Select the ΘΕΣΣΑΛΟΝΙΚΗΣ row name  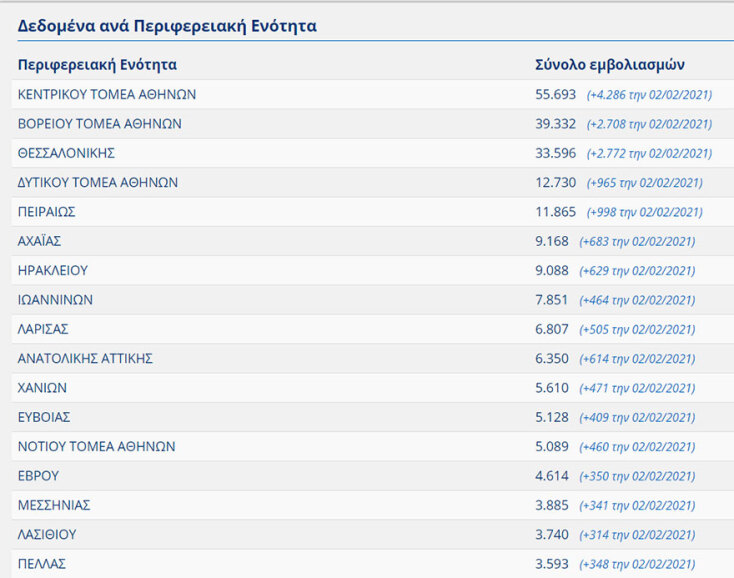point(66,153)
